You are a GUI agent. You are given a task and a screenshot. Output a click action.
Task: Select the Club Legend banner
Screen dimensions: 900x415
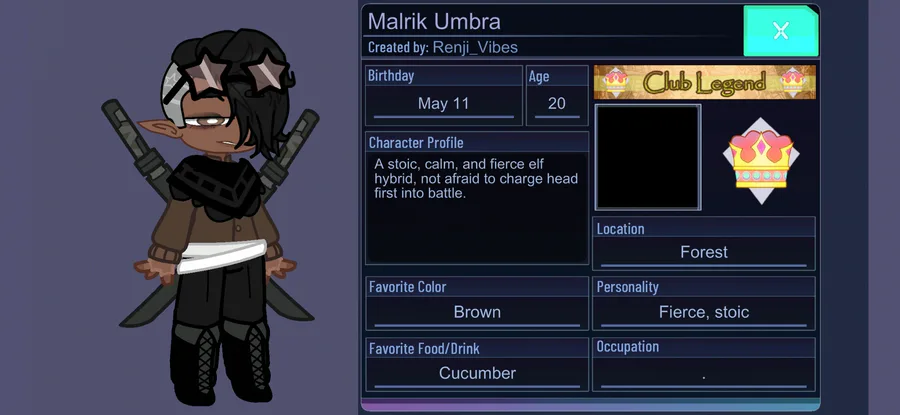[x=704, y=82]
